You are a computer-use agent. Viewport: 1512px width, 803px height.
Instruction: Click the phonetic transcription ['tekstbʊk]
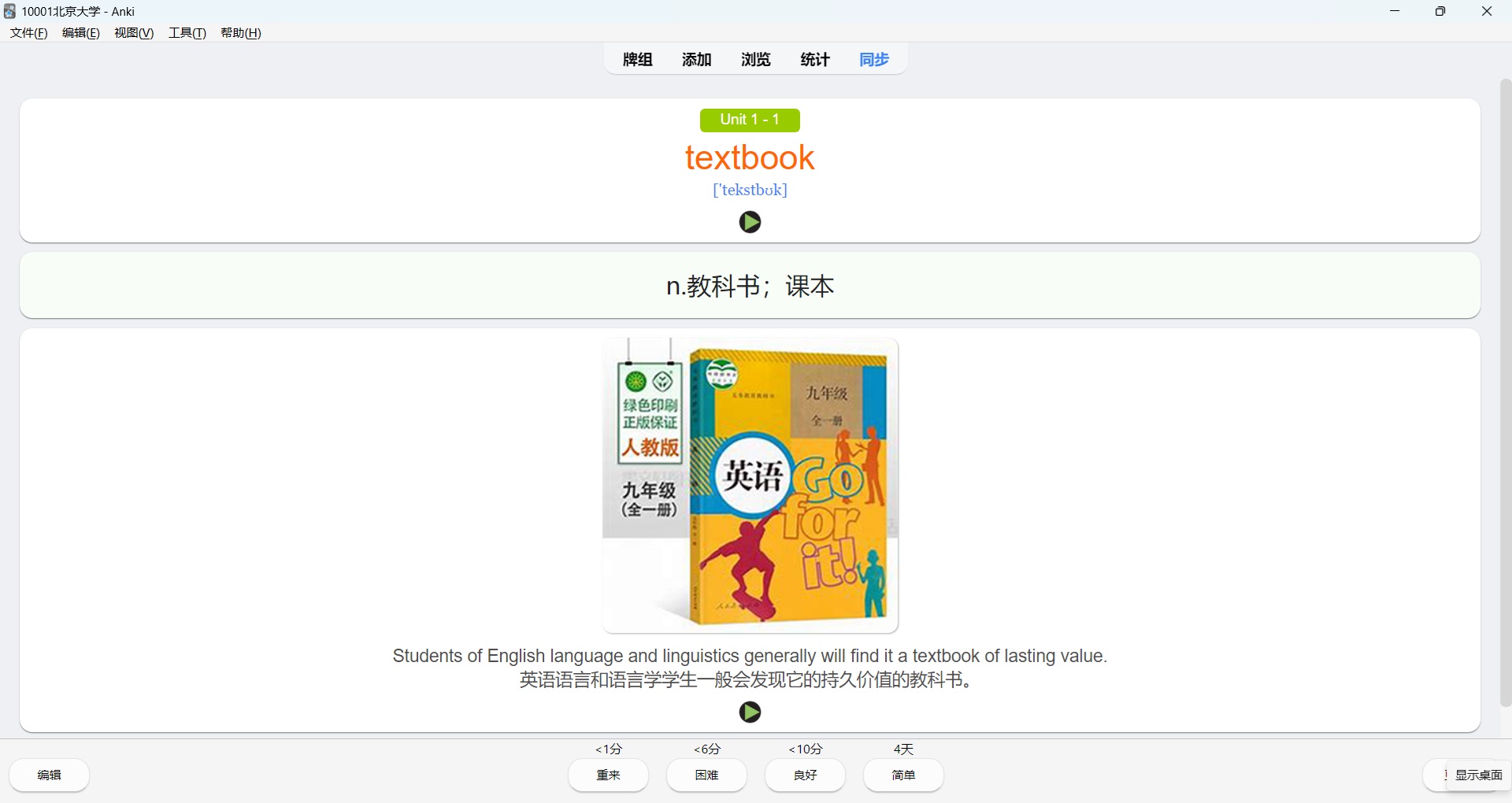(x=750, y=190)
